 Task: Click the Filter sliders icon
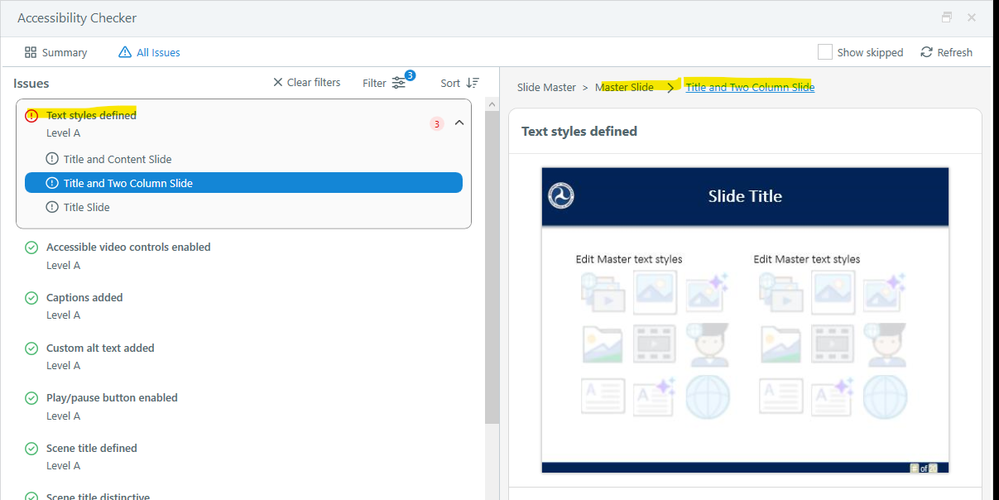399,83
